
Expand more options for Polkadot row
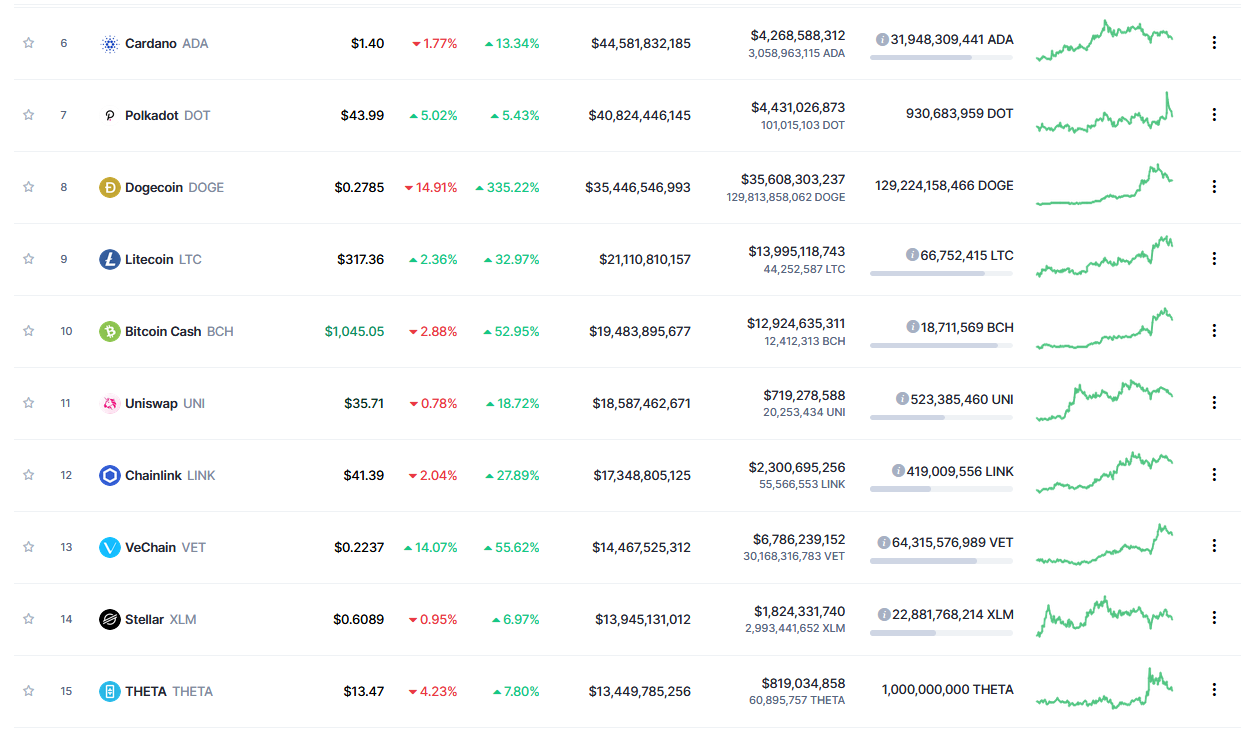click(x=1214, y=115)
